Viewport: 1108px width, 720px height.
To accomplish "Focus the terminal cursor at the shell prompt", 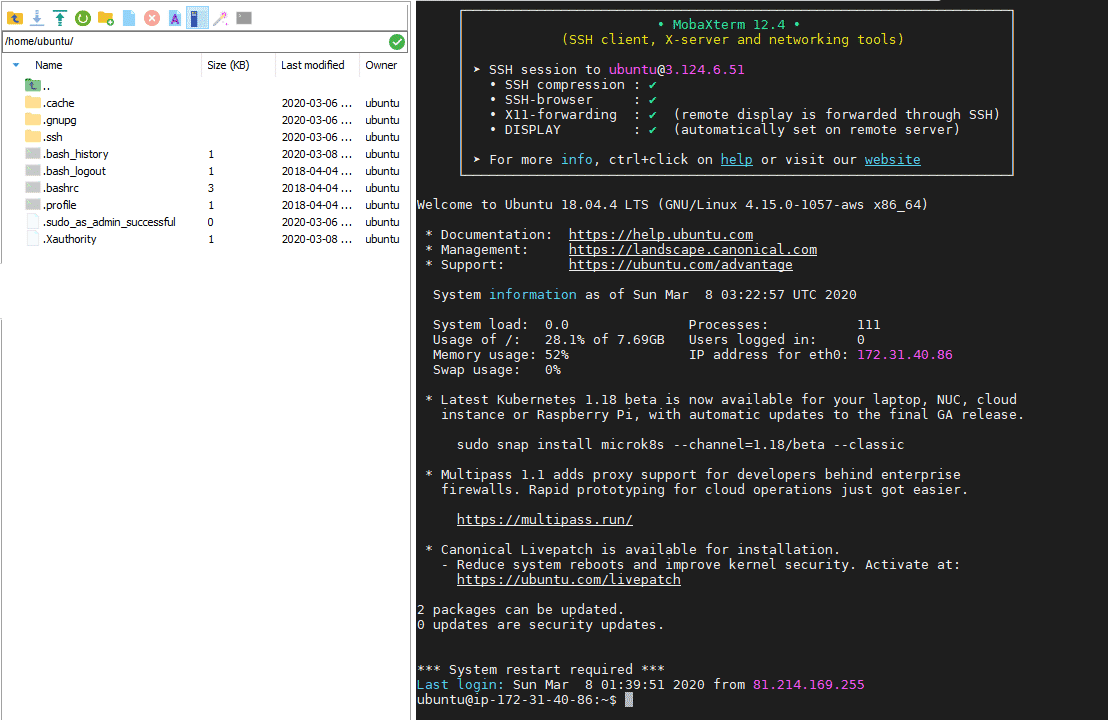I will pyautogui.click(x=629, y=700).
